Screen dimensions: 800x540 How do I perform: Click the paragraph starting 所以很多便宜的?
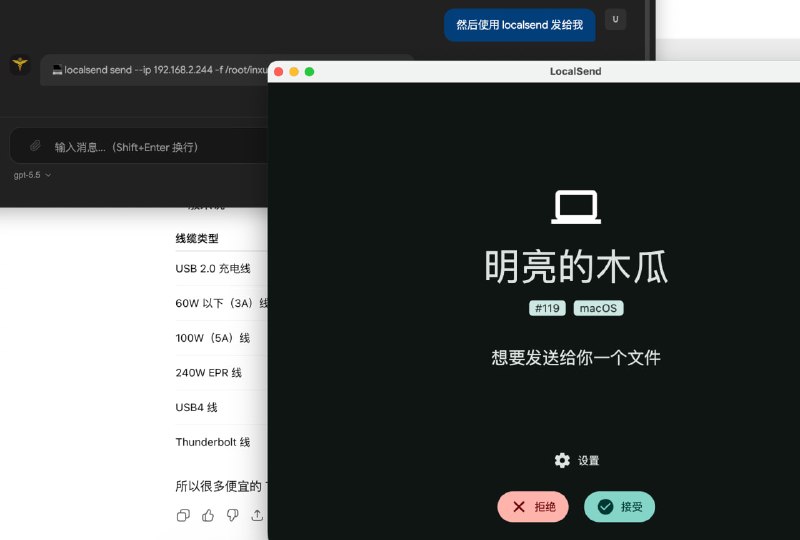pyautogui.click(x=221, y=486)
